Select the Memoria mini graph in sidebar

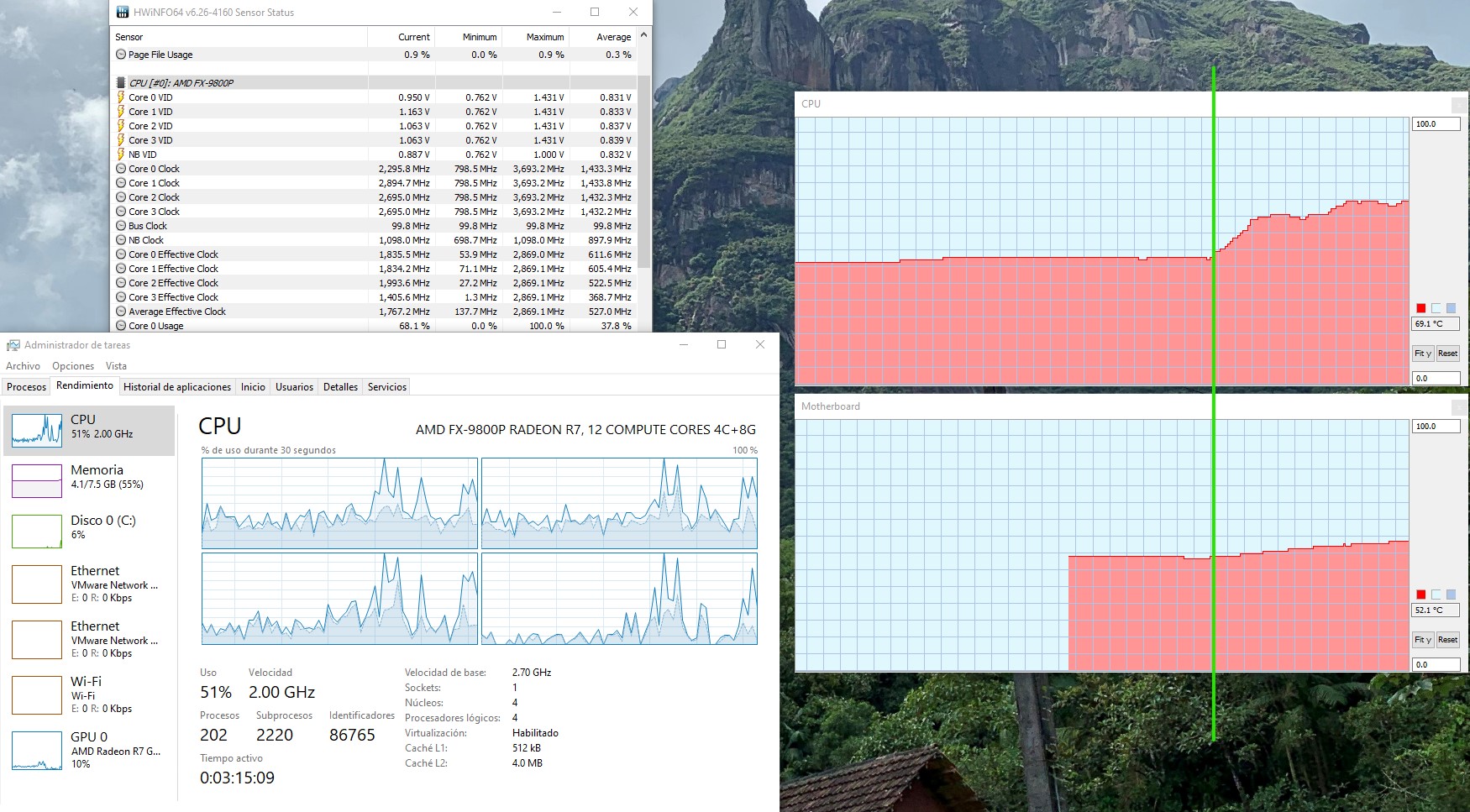37,481
